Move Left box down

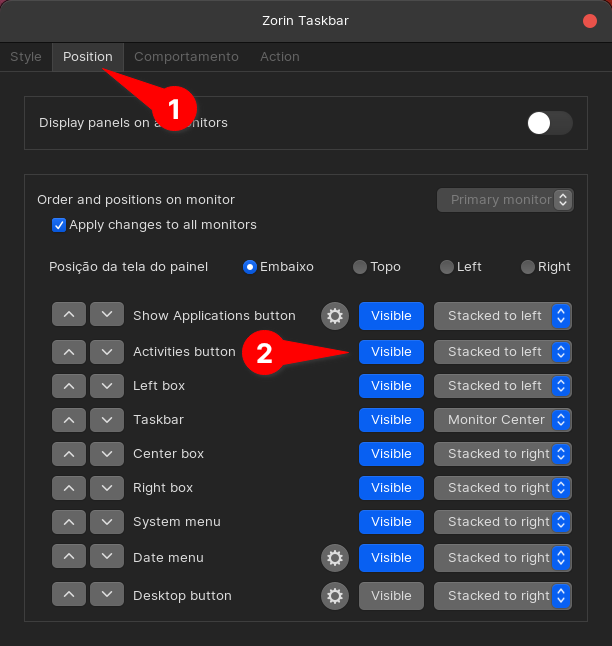[x=107, y=386]
